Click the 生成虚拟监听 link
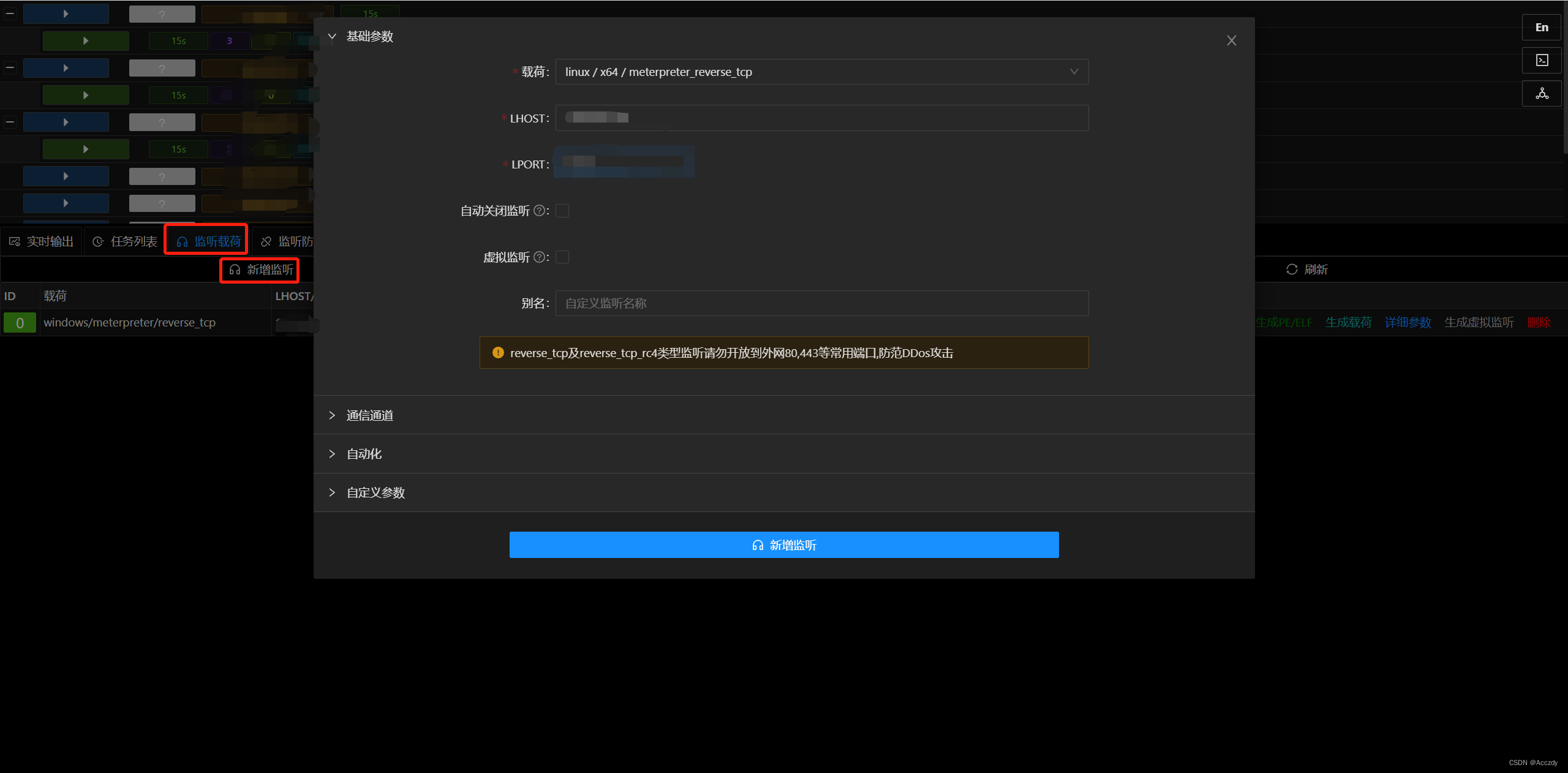This screenshot has height=773, width=1568. 1479,322
